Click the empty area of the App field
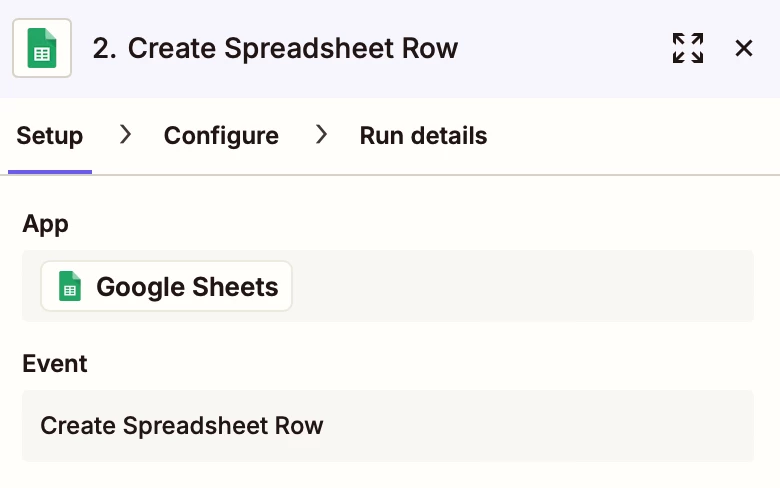Viewport: 780px width, 488px height. [522, 286]
